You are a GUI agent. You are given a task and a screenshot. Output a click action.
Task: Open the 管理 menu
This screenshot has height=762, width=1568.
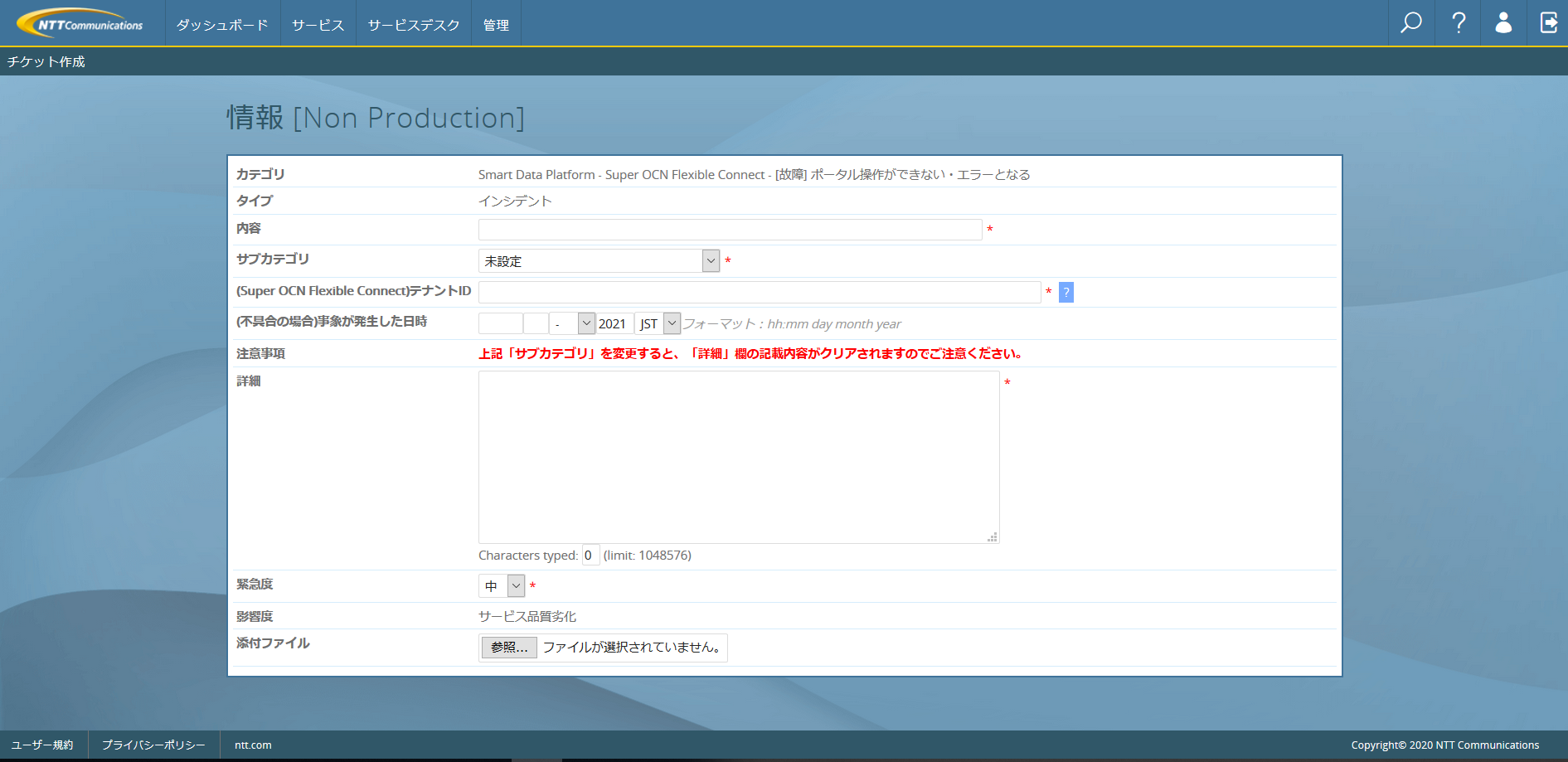click(496, 24)
